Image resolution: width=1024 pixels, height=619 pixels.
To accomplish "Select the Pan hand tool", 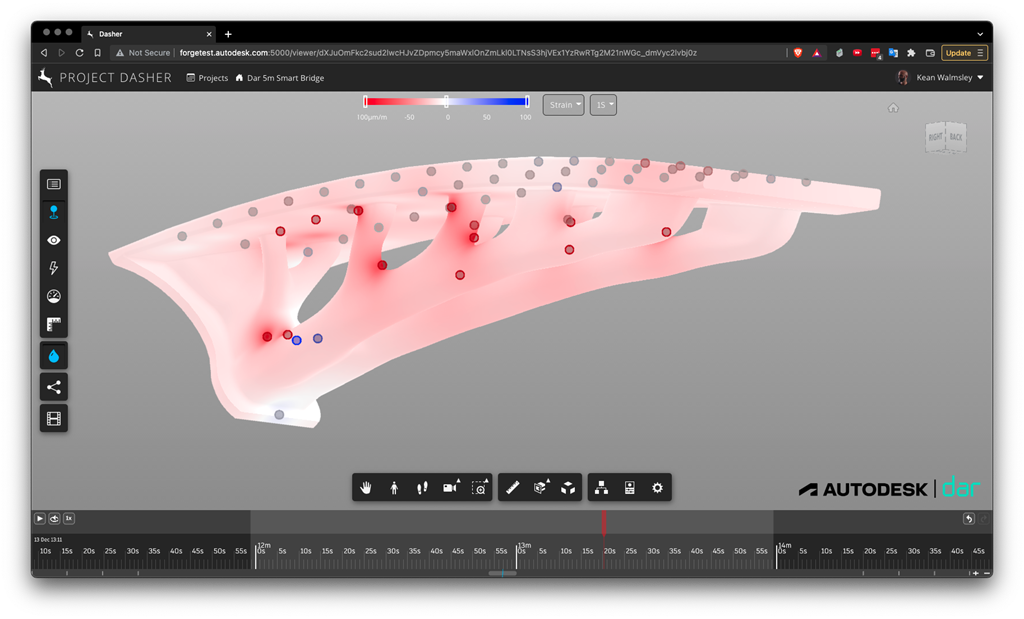I will coord(367,487).
